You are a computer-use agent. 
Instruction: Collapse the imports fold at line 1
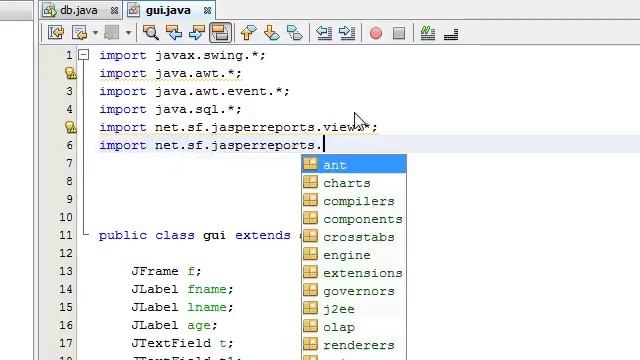(84, 55)
